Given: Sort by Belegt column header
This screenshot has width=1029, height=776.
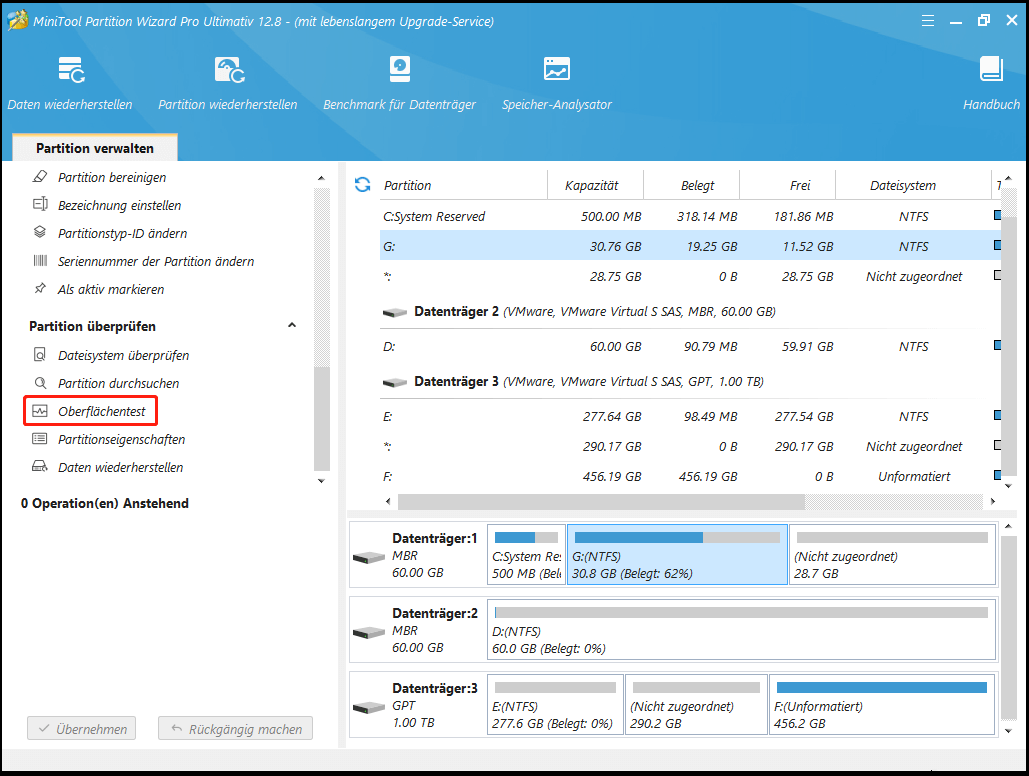Looking at the screenshot, I should (x=692, y=185).
